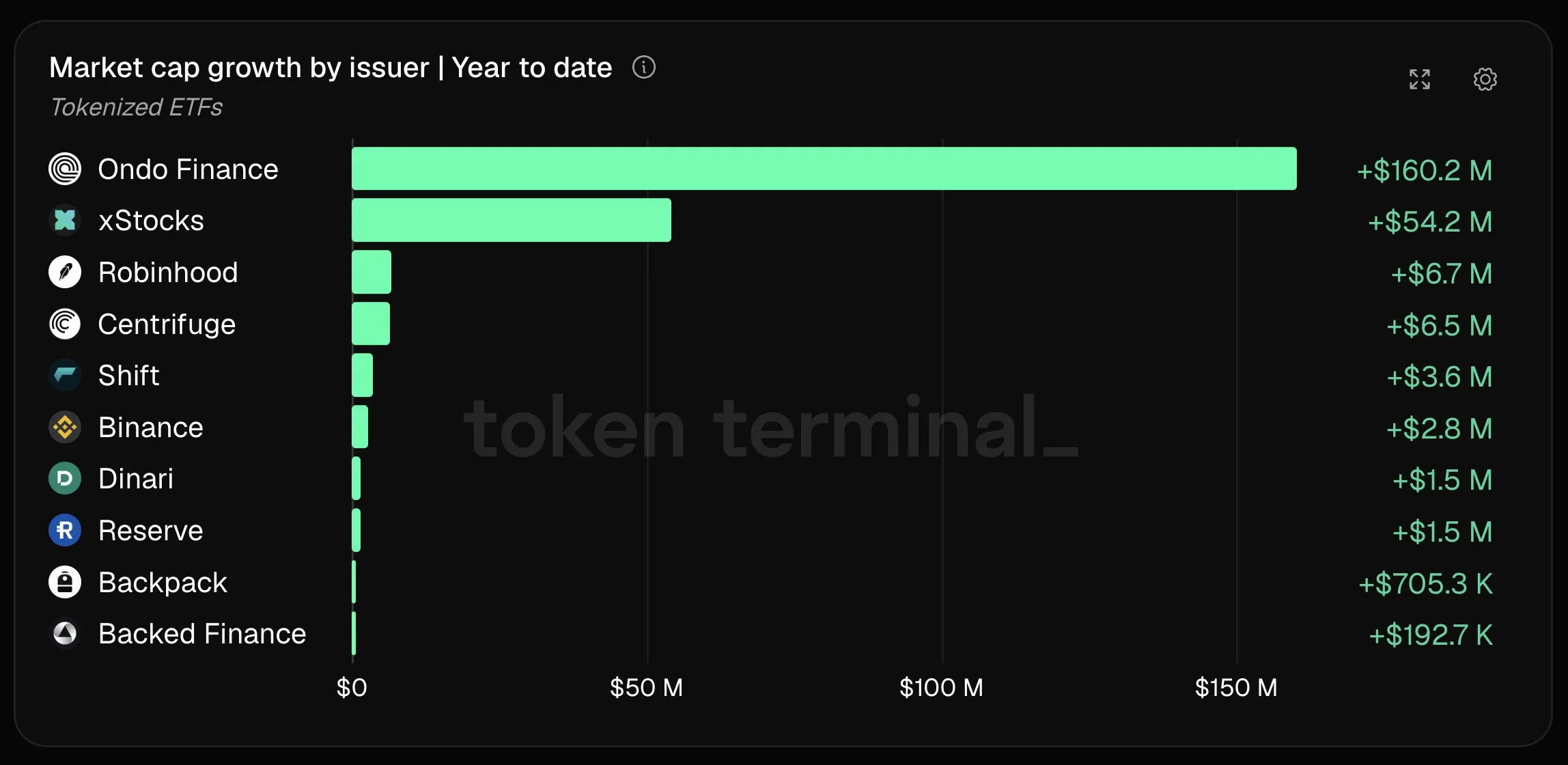Click the Centrifuge logo icon

tap(65, 324)
